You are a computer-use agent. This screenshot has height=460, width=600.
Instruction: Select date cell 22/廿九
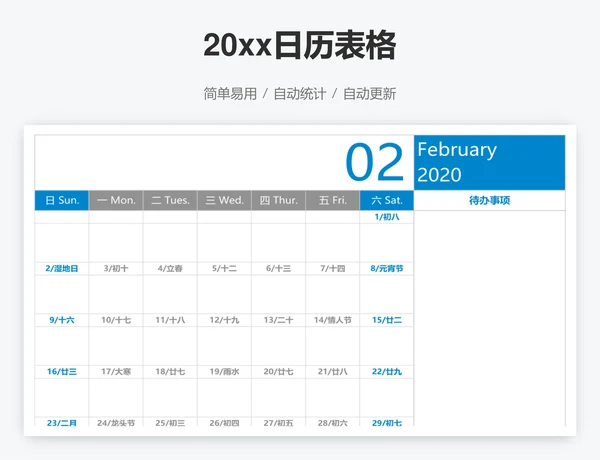click(x=387, y=372)
